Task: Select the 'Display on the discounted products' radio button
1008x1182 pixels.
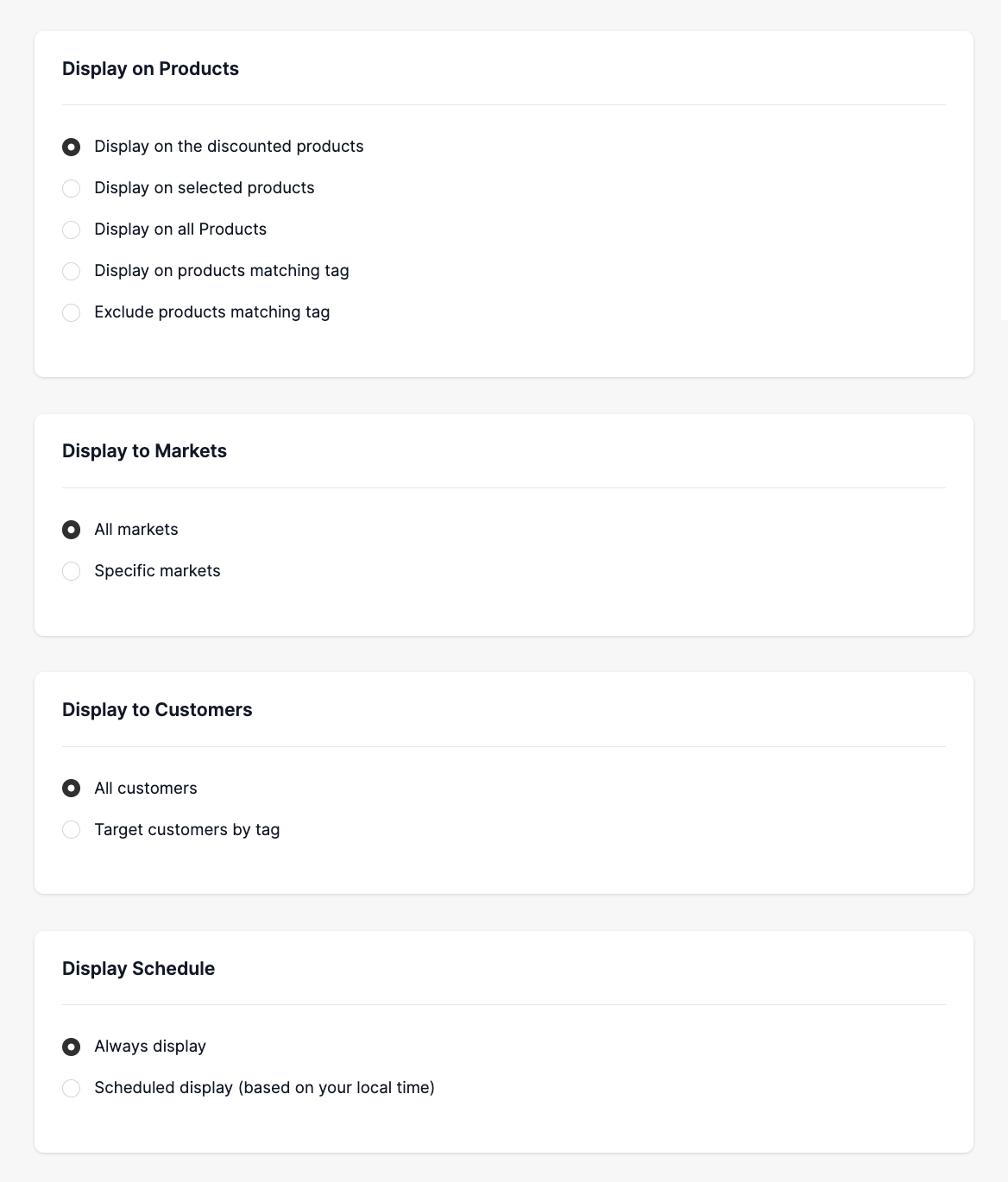Action: click(x=72, y=148)
